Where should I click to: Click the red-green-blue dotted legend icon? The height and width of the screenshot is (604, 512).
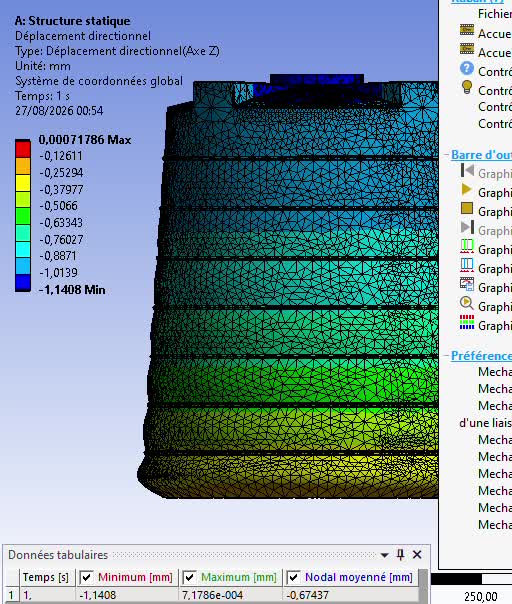pyautogui.click(x=467, y=322)
